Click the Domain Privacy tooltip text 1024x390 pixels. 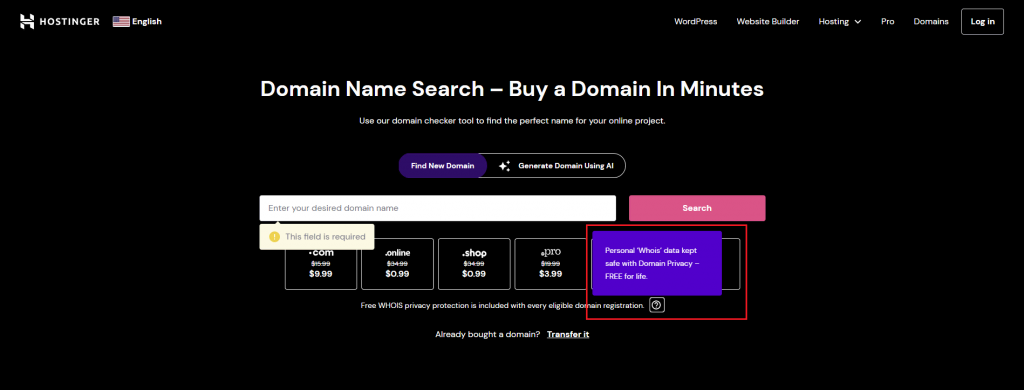point(652,263)
